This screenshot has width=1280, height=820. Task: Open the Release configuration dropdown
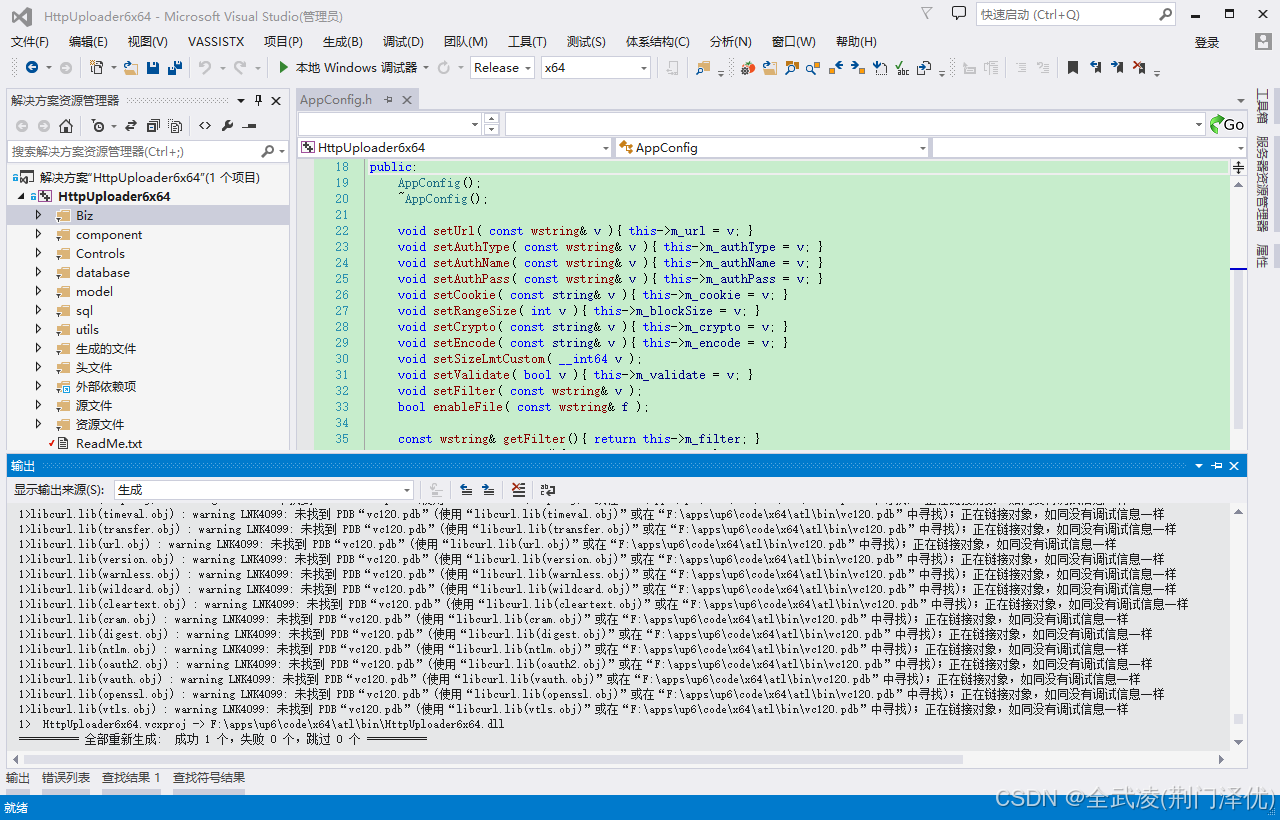(503, 68)
